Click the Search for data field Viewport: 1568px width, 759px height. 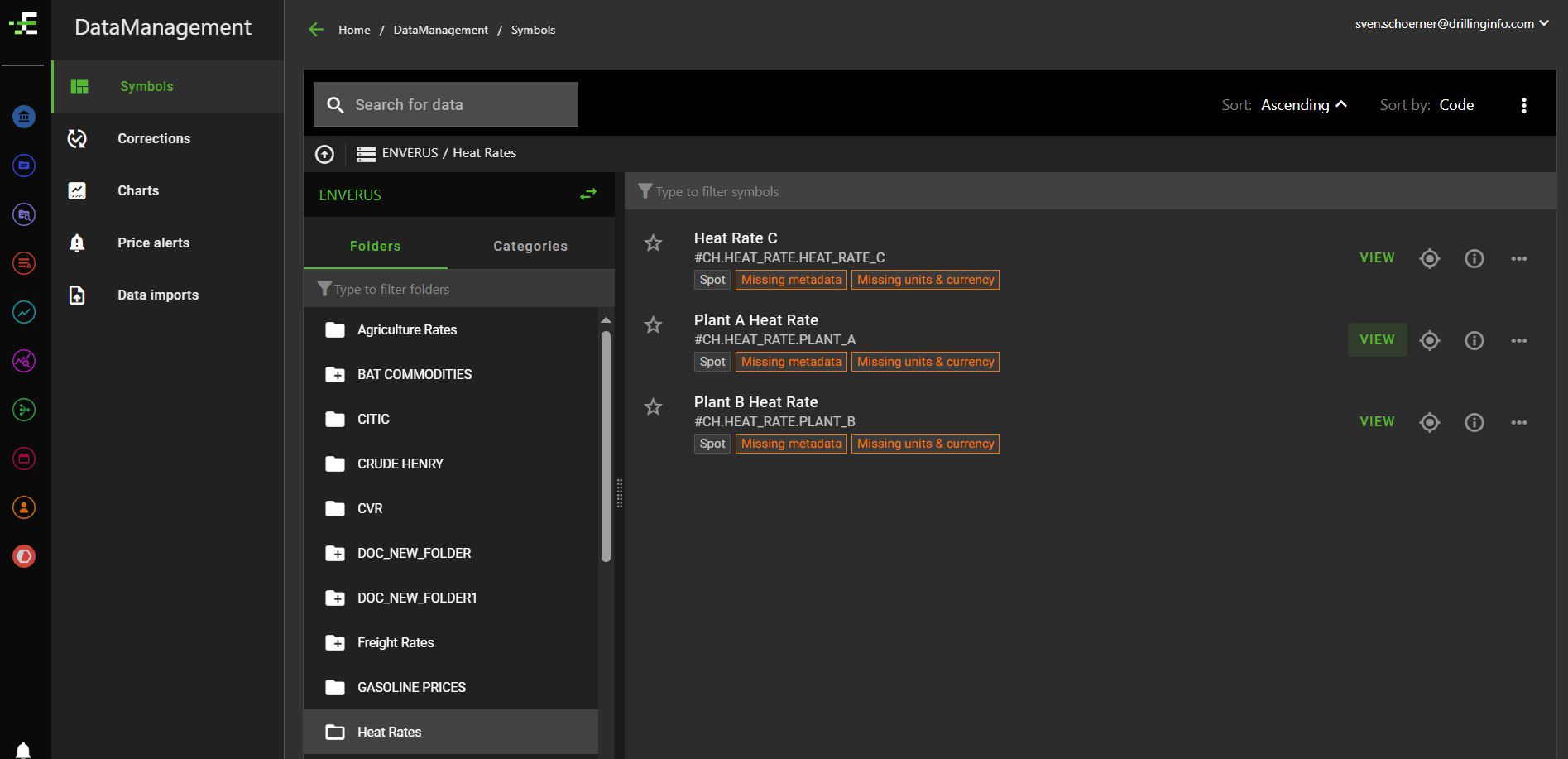click(x=446, y=105)
